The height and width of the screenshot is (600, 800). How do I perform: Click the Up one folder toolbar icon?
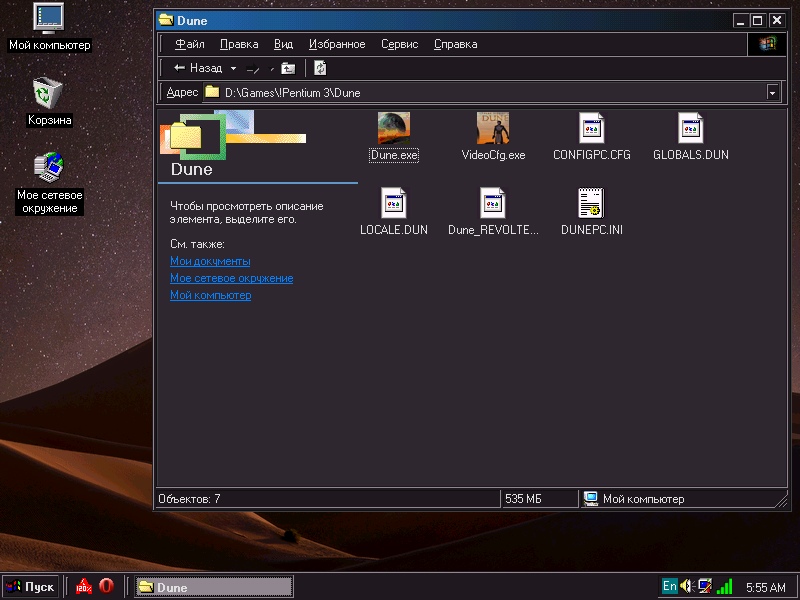tap(288, 68)
